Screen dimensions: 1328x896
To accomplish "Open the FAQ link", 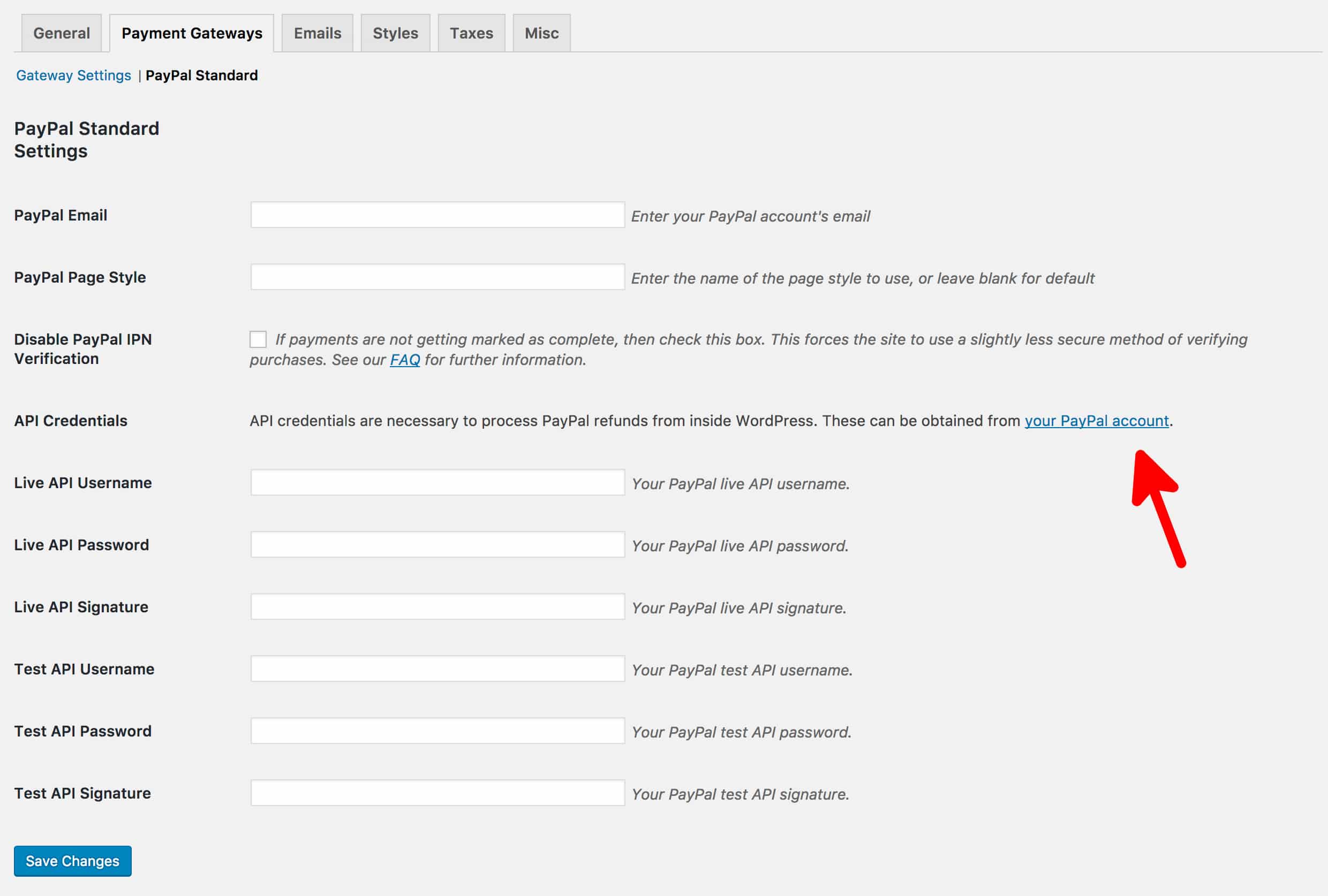I will (405, 360).
